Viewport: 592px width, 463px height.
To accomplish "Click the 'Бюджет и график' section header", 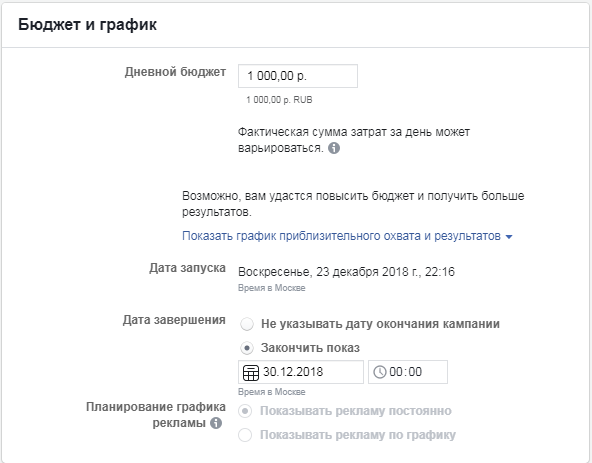I will coord(87,25).
